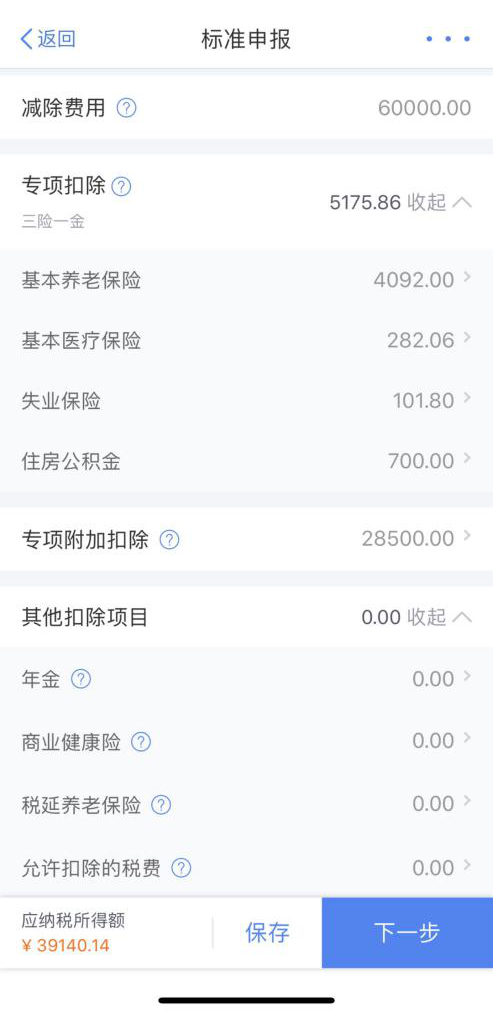The height and width of the screenshot is (1012, 493).
Task: Open the help icon next to 专项扣除
Action: click(121, 187)
